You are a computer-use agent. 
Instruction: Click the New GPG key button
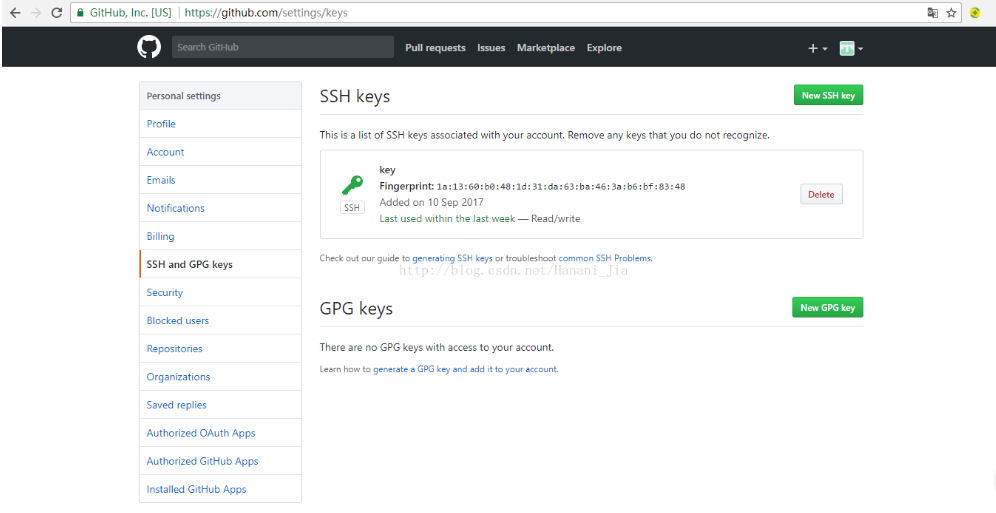[x=828, y=307]
